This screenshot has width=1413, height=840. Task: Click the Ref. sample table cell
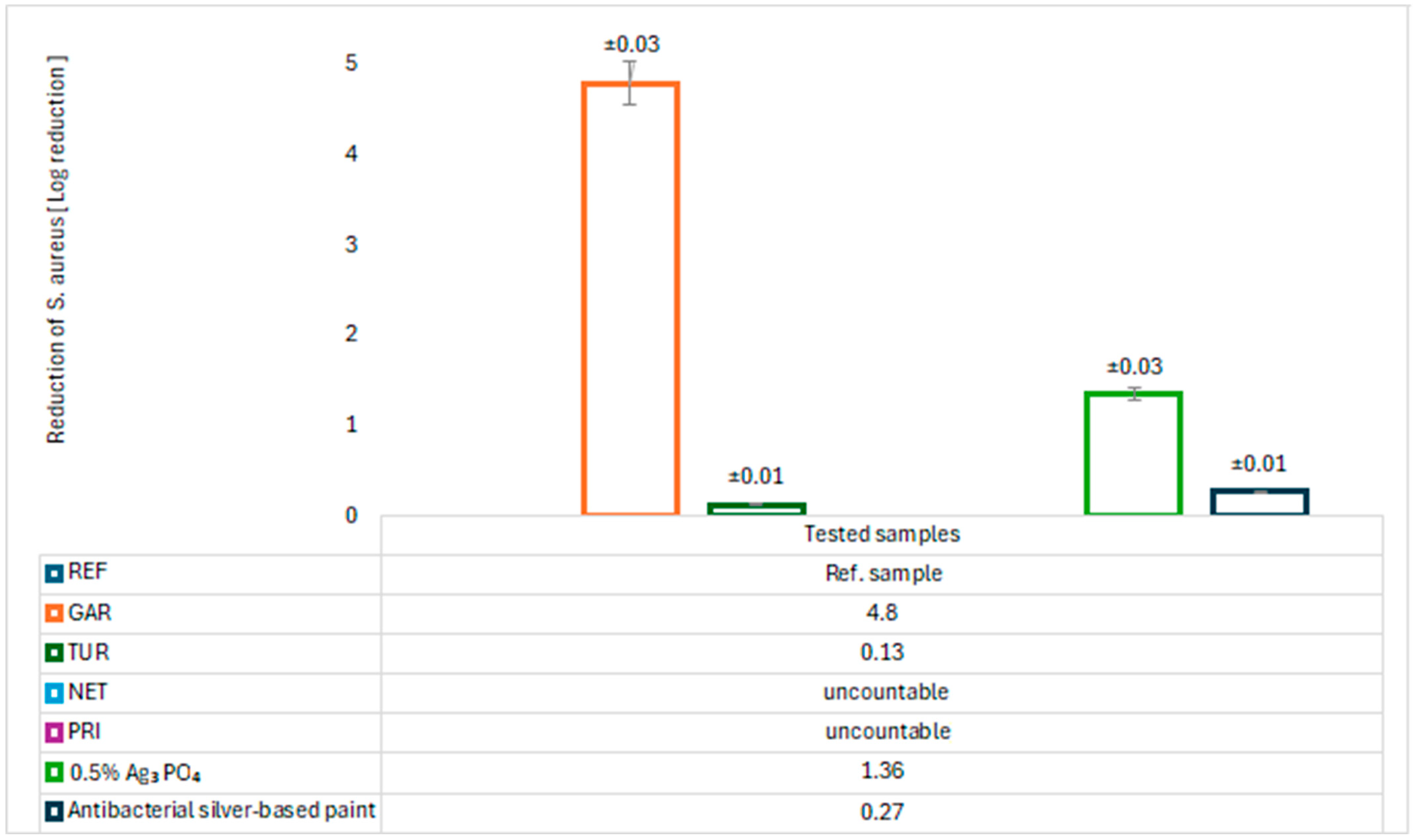(x=883, y=574)
